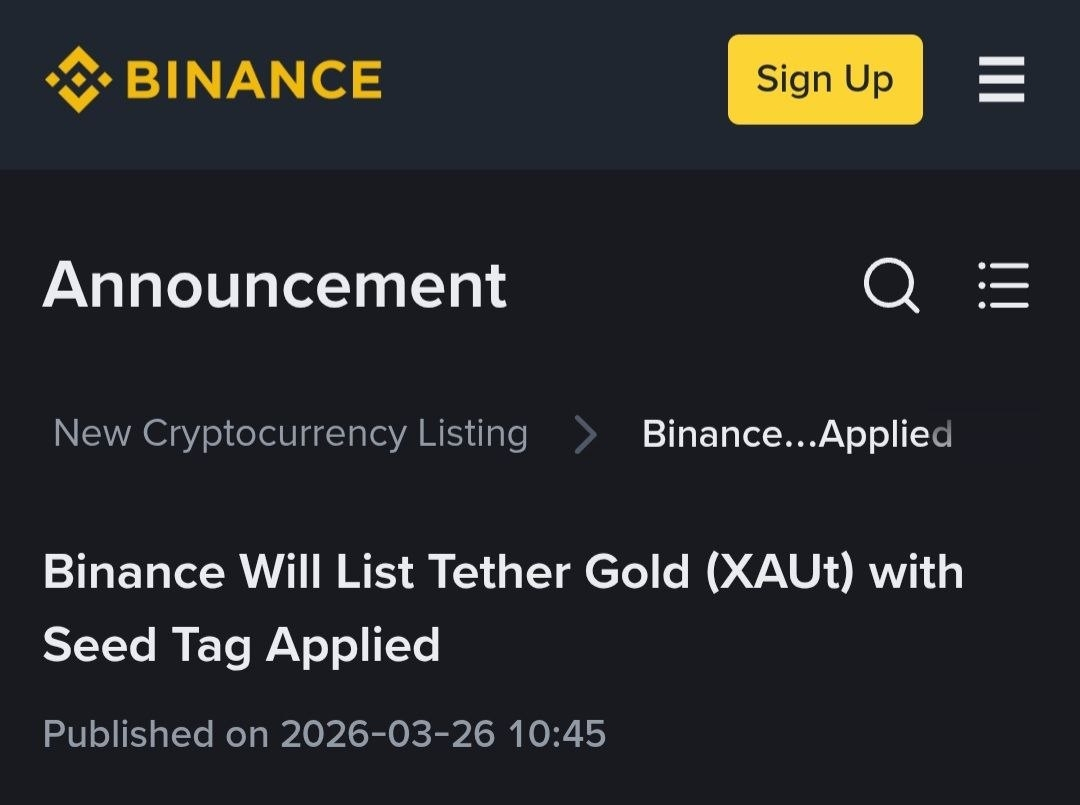
Task: Click the Announcement page heading
Action: point(275,285)
